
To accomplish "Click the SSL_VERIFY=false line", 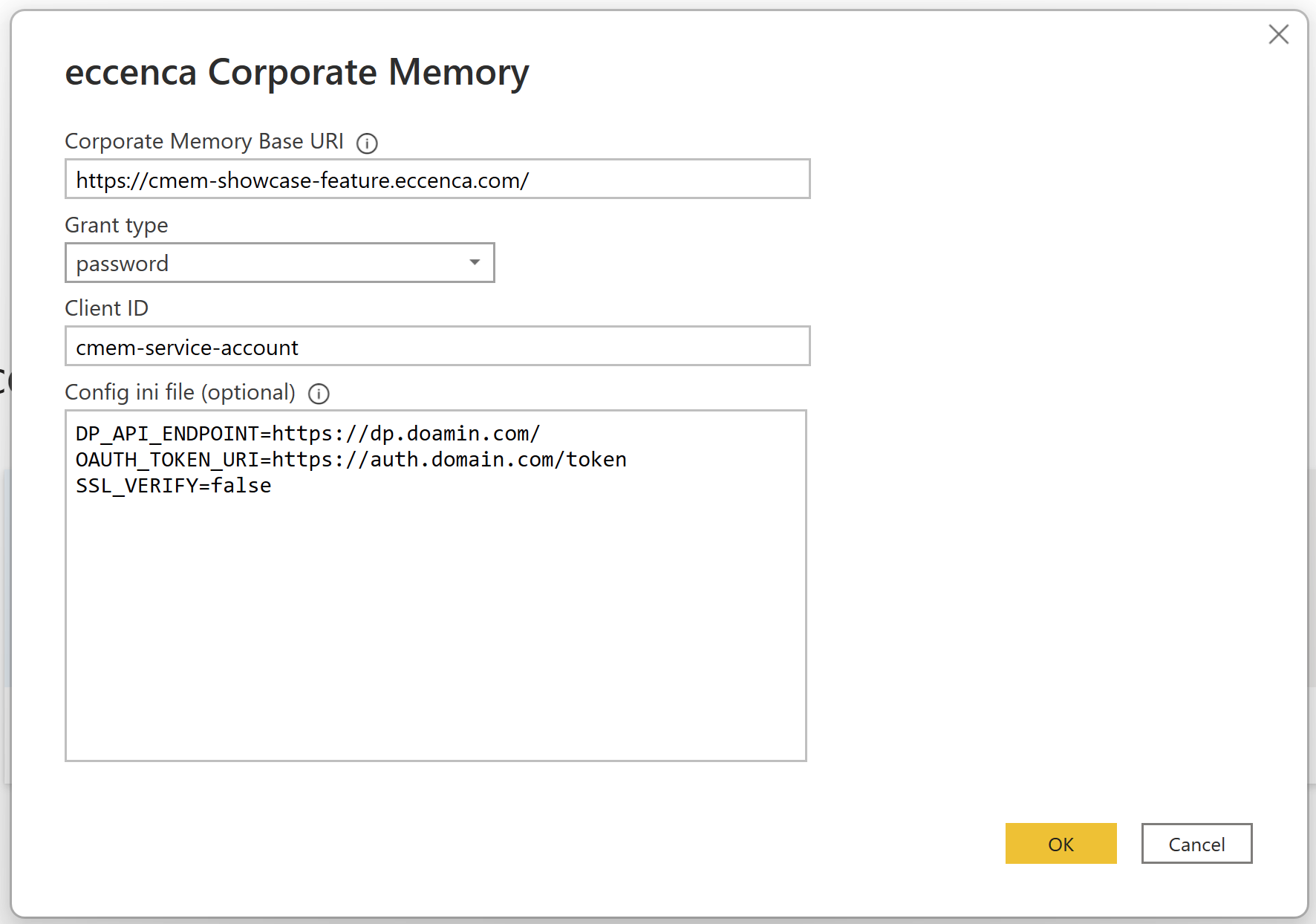I will coord(174,486).
